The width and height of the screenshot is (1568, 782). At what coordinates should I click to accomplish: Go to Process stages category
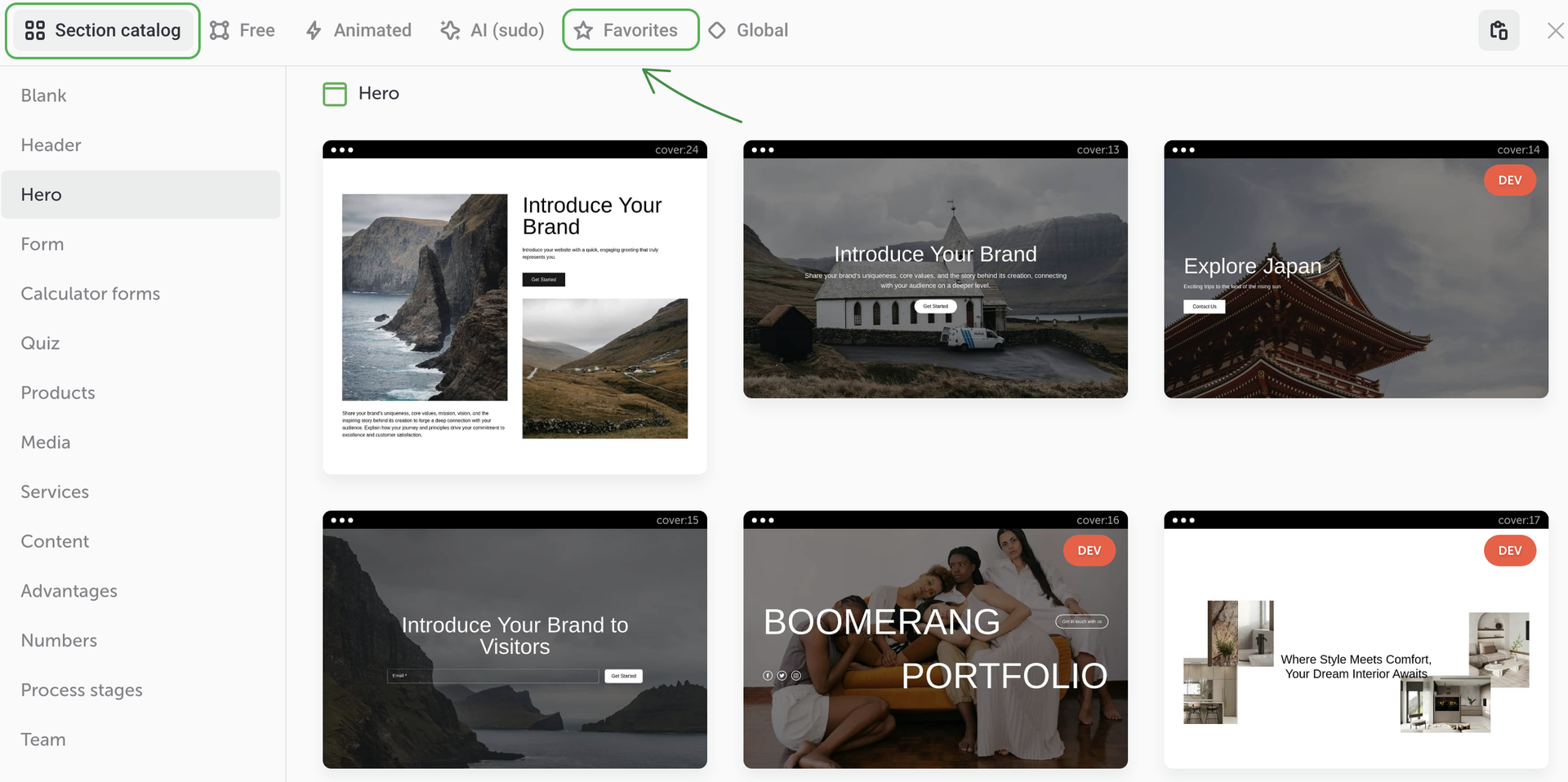coord(82,691)
